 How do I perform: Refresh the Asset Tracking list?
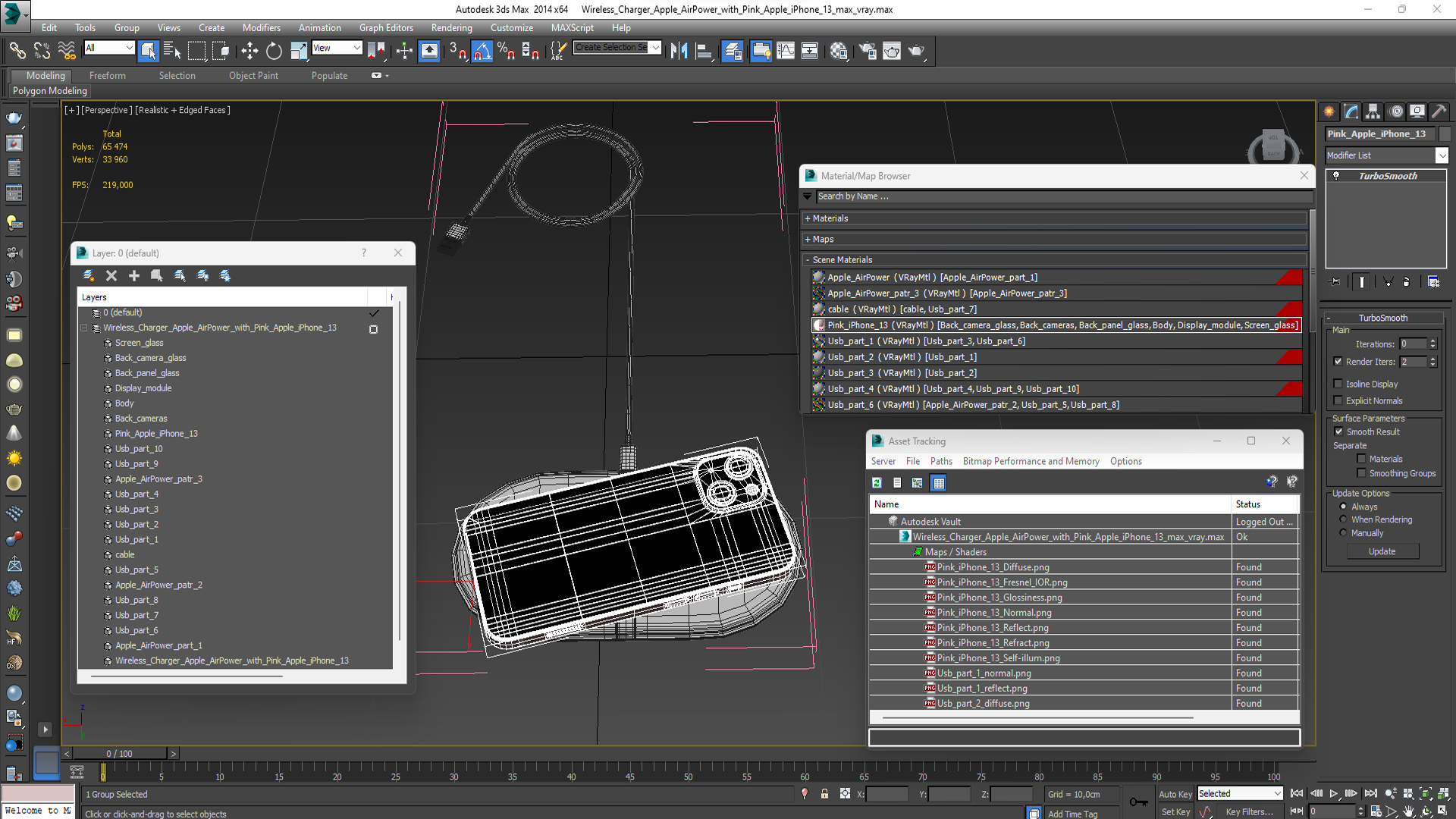point(877,482)
